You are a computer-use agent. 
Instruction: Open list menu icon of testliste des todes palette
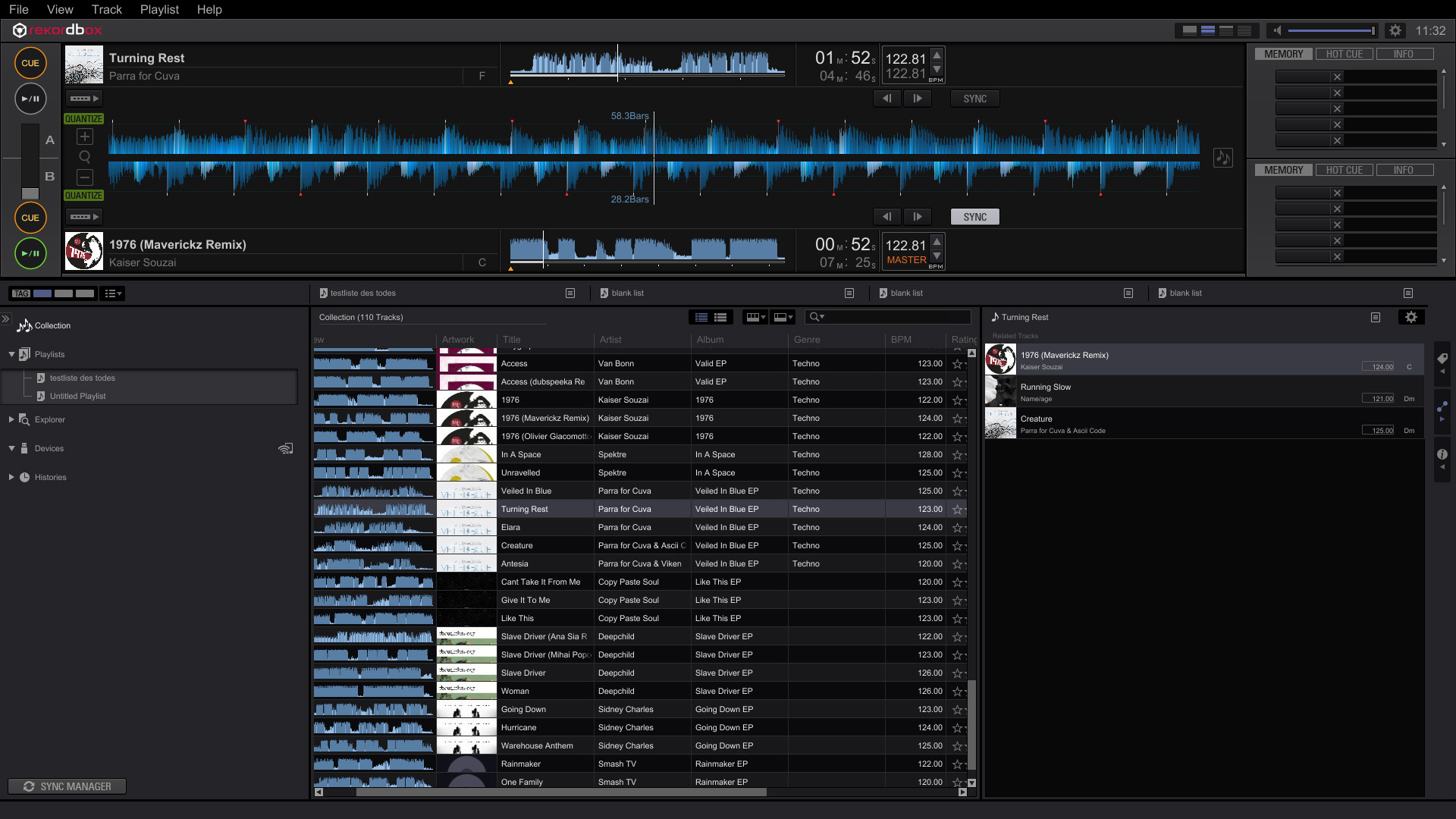point(570,293)
